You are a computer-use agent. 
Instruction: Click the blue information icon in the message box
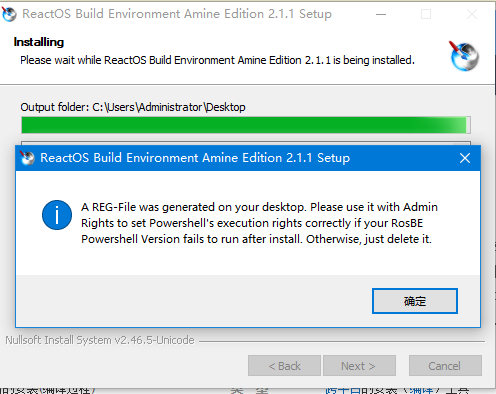(57, 215)
